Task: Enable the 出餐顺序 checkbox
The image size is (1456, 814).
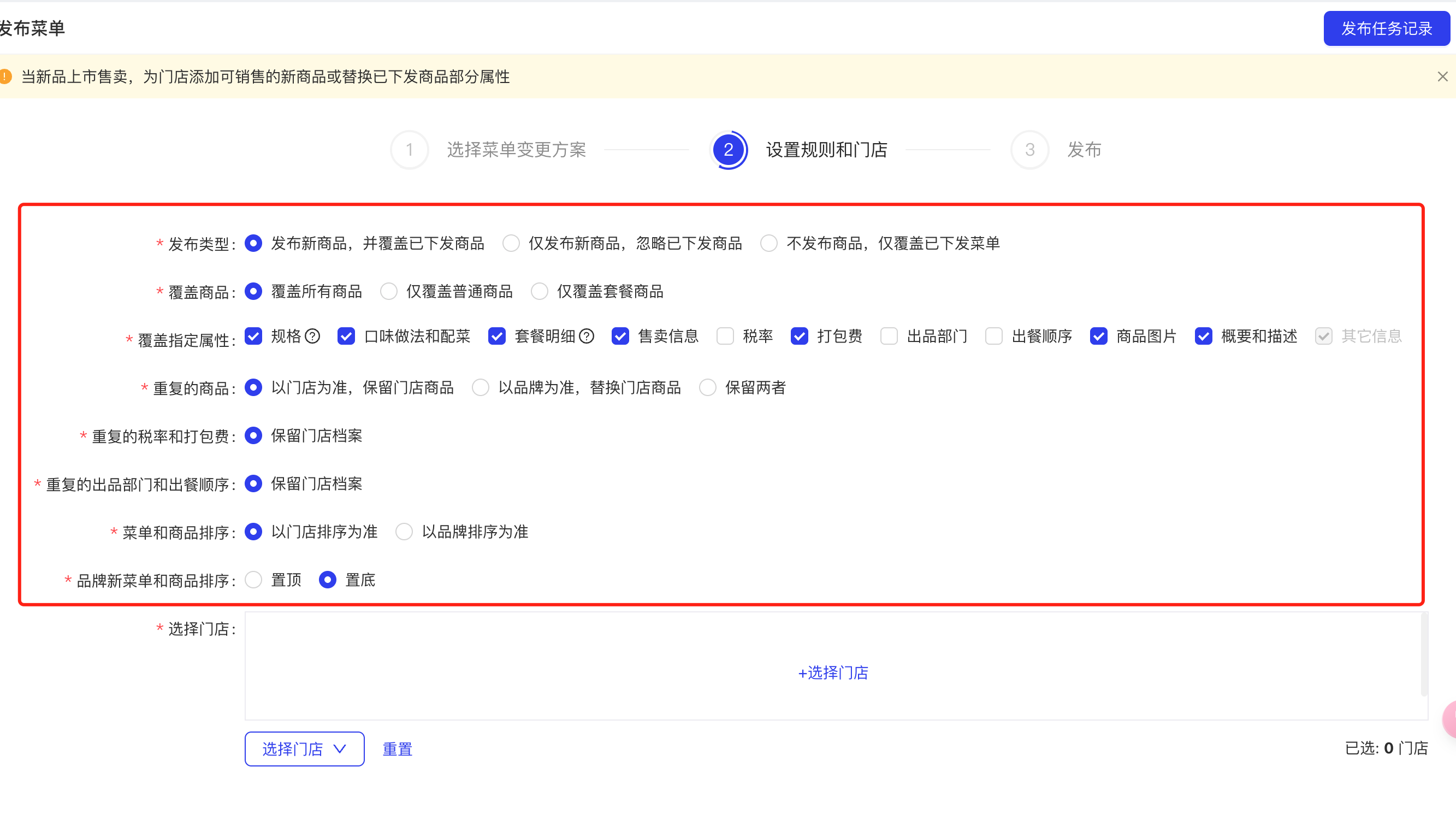Action: (x=993, y=337)
